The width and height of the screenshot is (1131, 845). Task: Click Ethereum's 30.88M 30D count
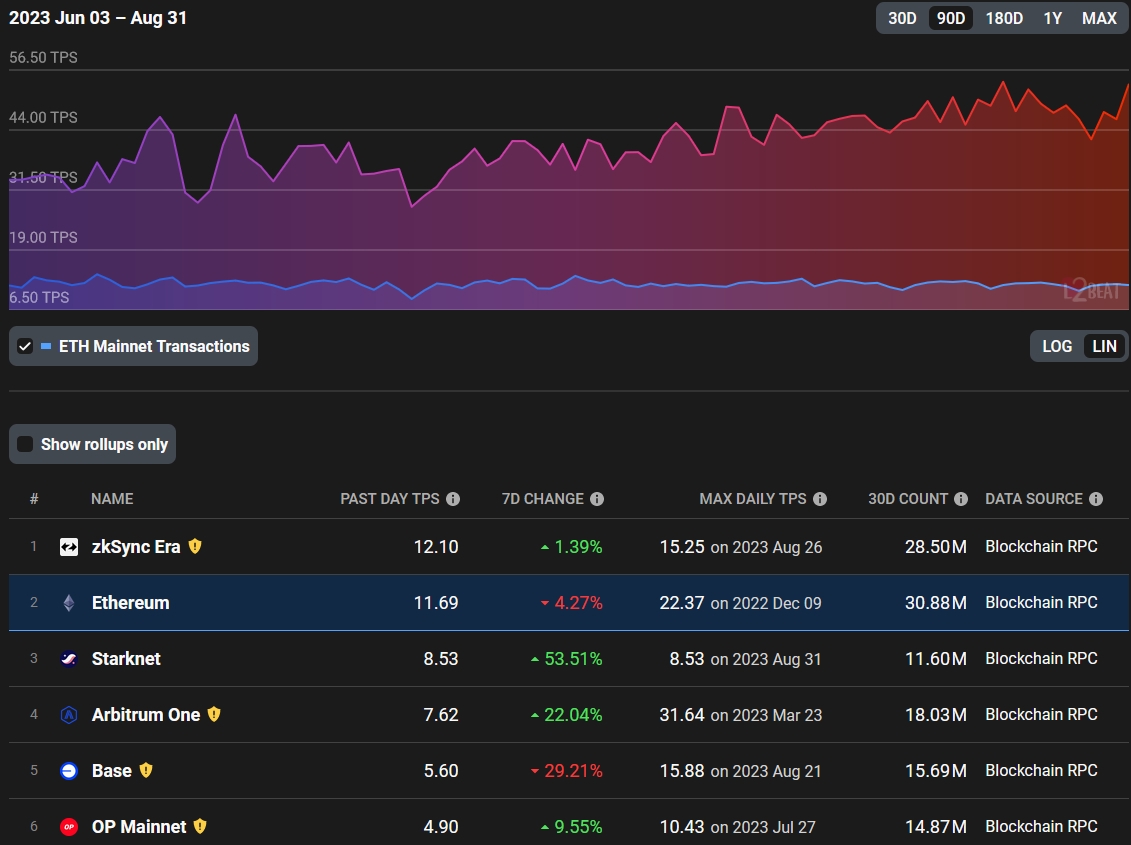(x=936, y=603)
